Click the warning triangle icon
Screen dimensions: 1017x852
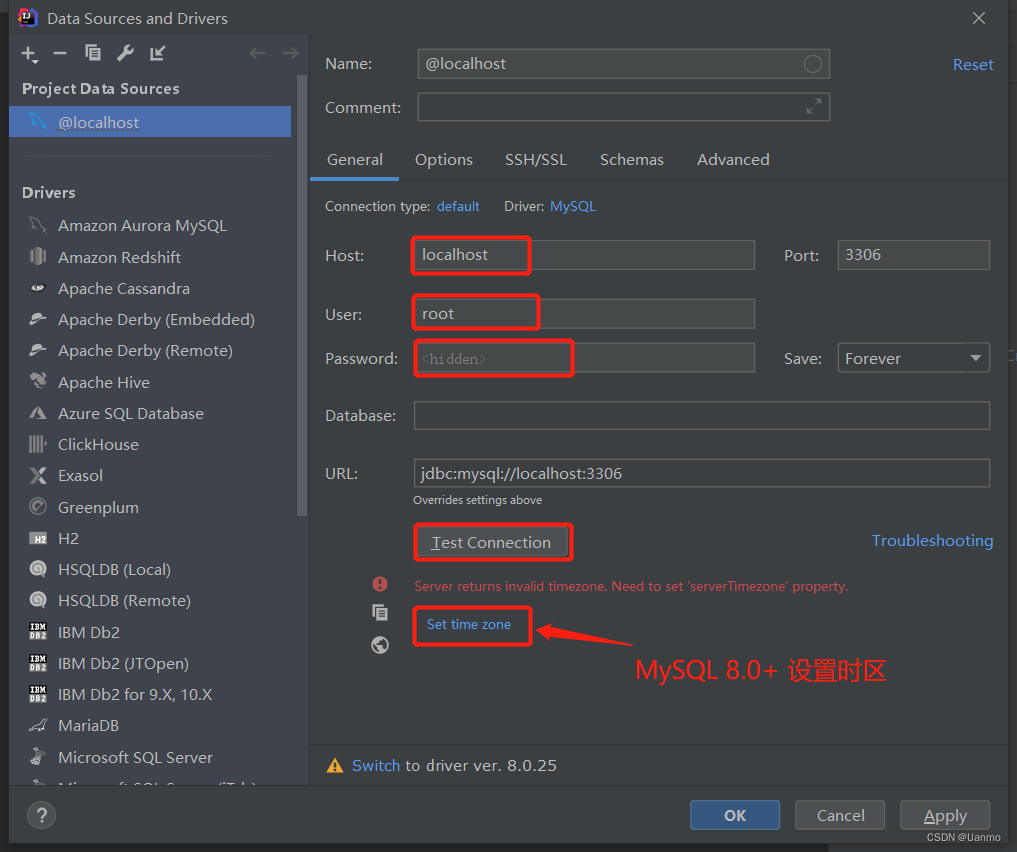coord(335,766)
